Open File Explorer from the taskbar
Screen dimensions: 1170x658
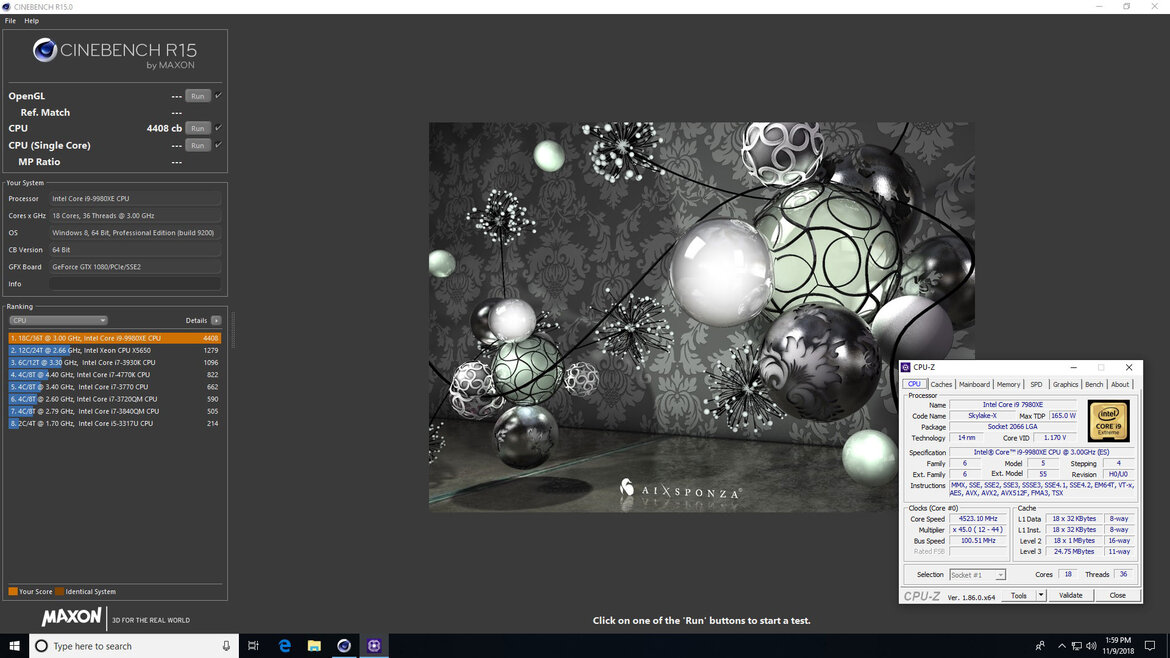(x=314, y=646)
